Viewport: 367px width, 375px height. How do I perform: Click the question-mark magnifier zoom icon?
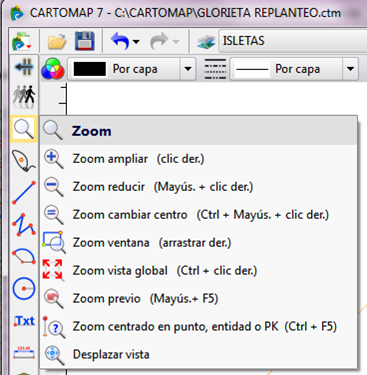53,327
